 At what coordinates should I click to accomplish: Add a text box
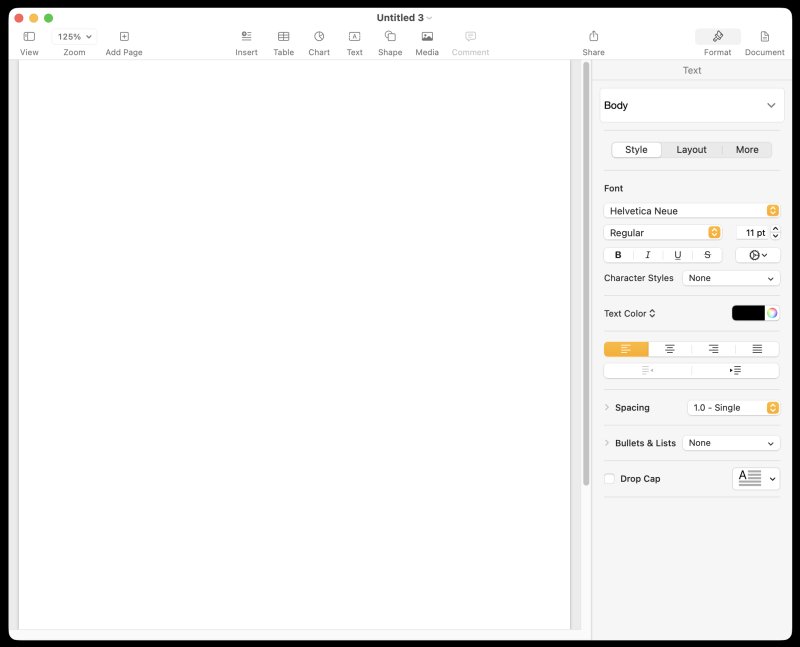click(x=354, y=37)
